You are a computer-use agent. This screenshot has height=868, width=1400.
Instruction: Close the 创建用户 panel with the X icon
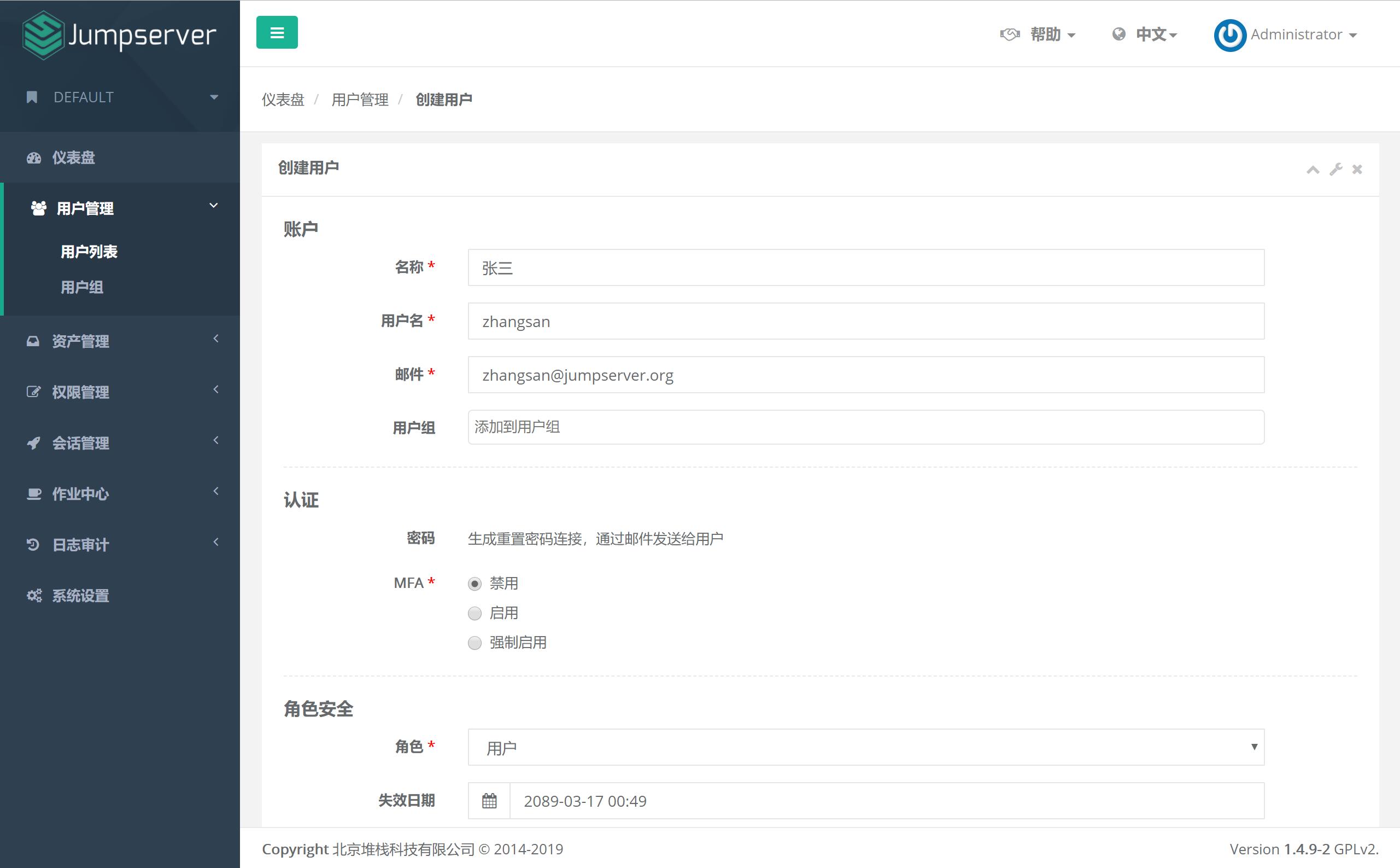1357,170
